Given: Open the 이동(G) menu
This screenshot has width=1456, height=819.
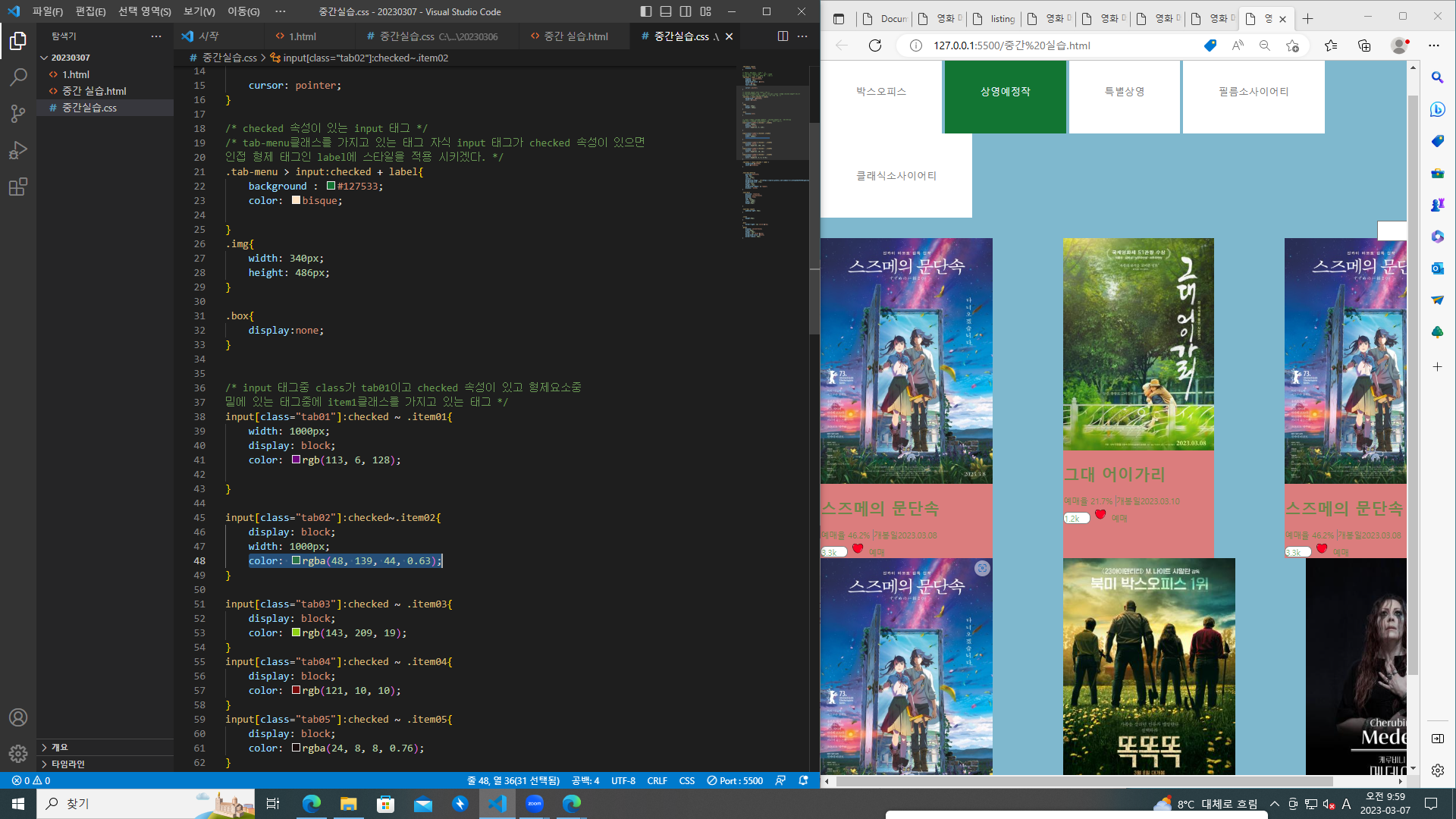Looking at the screenshot, I should coord(243,11).
